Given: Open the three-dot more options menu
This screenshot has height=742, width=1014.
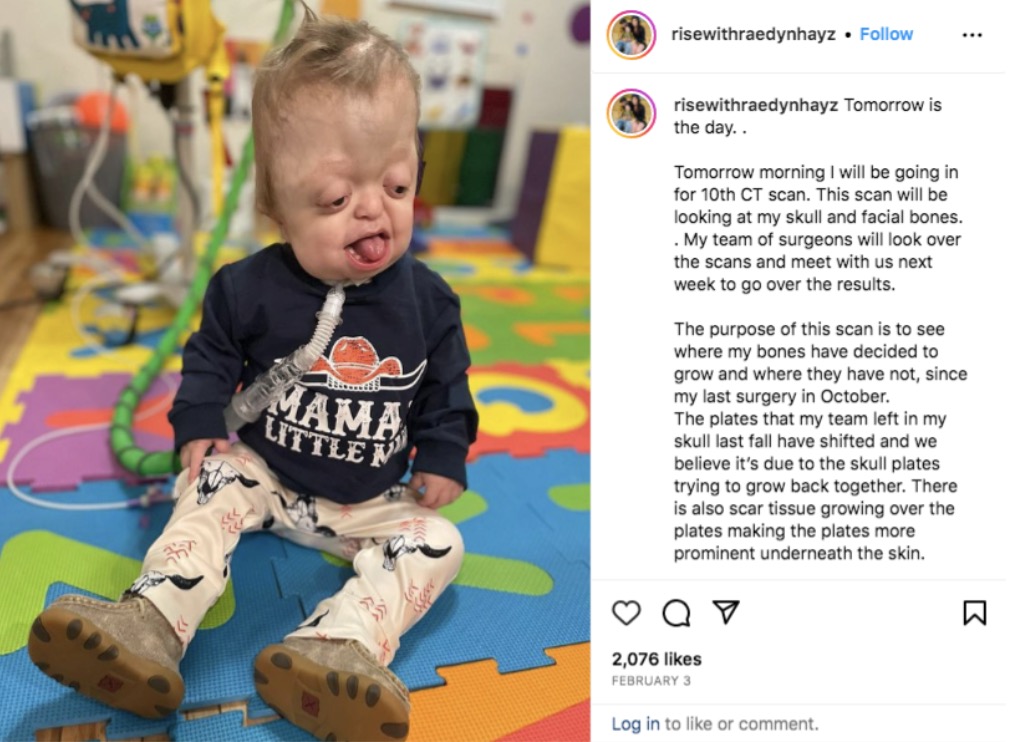Looking at the screenshot, I should click(x=972, y=35).
